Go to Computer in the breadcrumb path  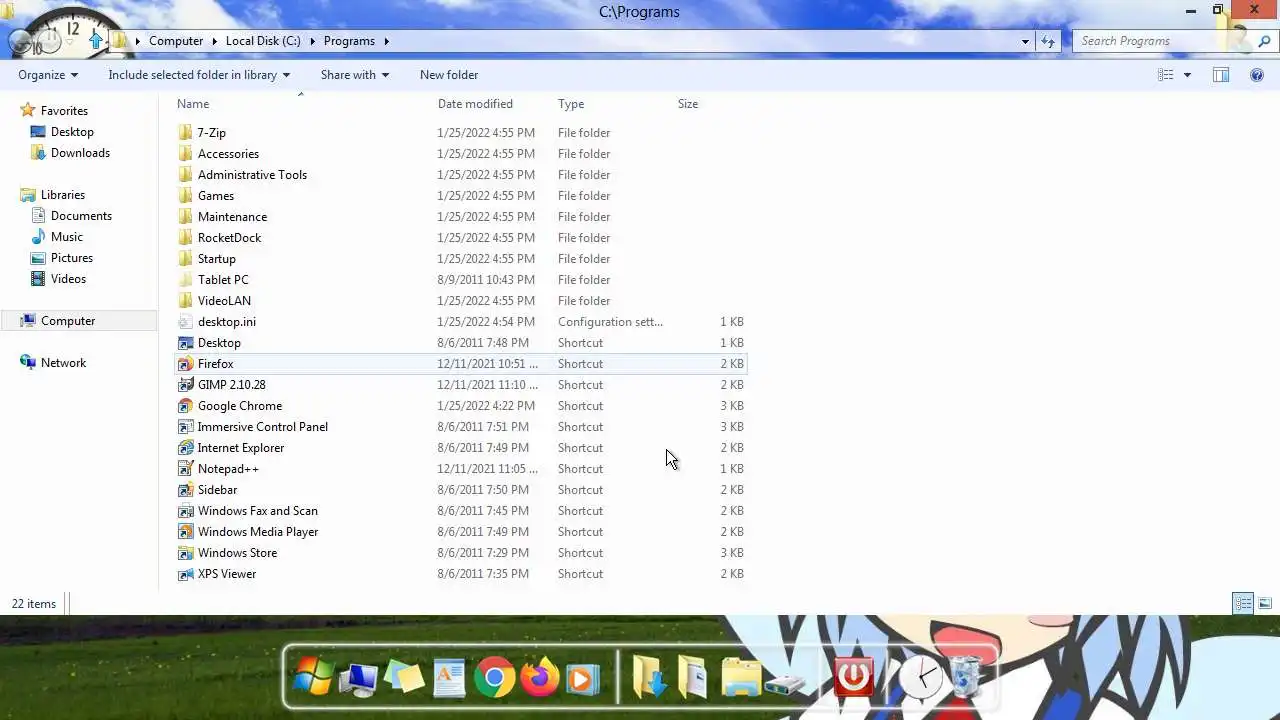coord(176,41)
